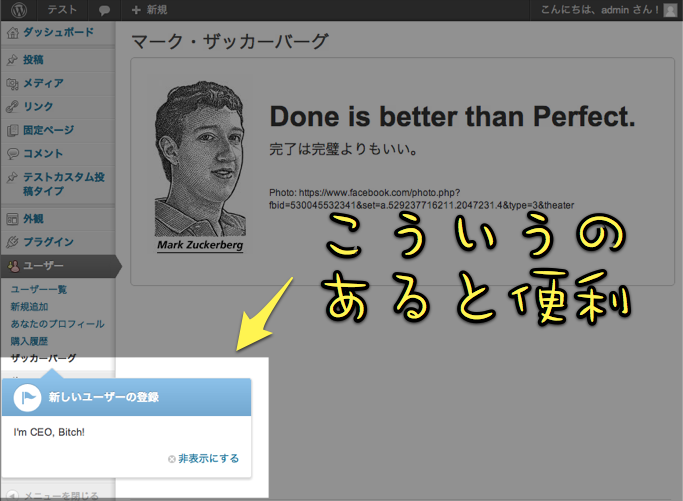The image size is (683, 501).
Task: Click the ダッシュボード house icon
Action: (12, 32)
